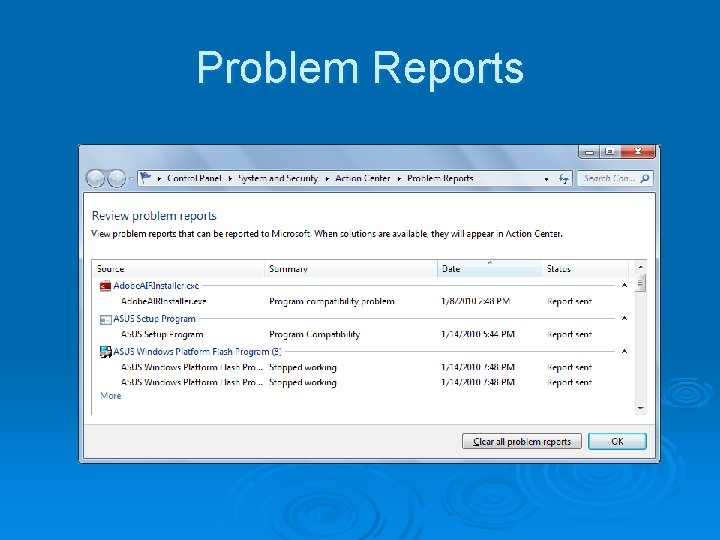
Task: Collapse the ASUS Setup Program group
Action: [x=624, y=318]
